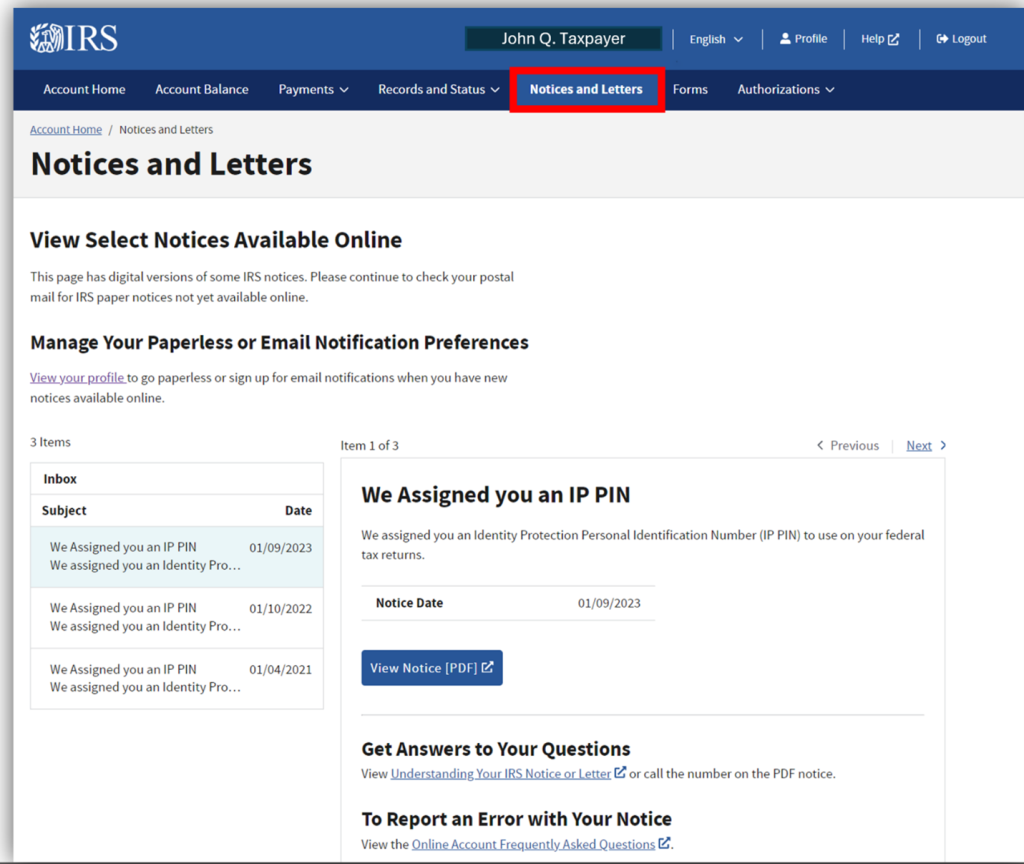Click the Next chevron arrow
The width and height of the screenshot is (1024, 864).
(943, 445)
